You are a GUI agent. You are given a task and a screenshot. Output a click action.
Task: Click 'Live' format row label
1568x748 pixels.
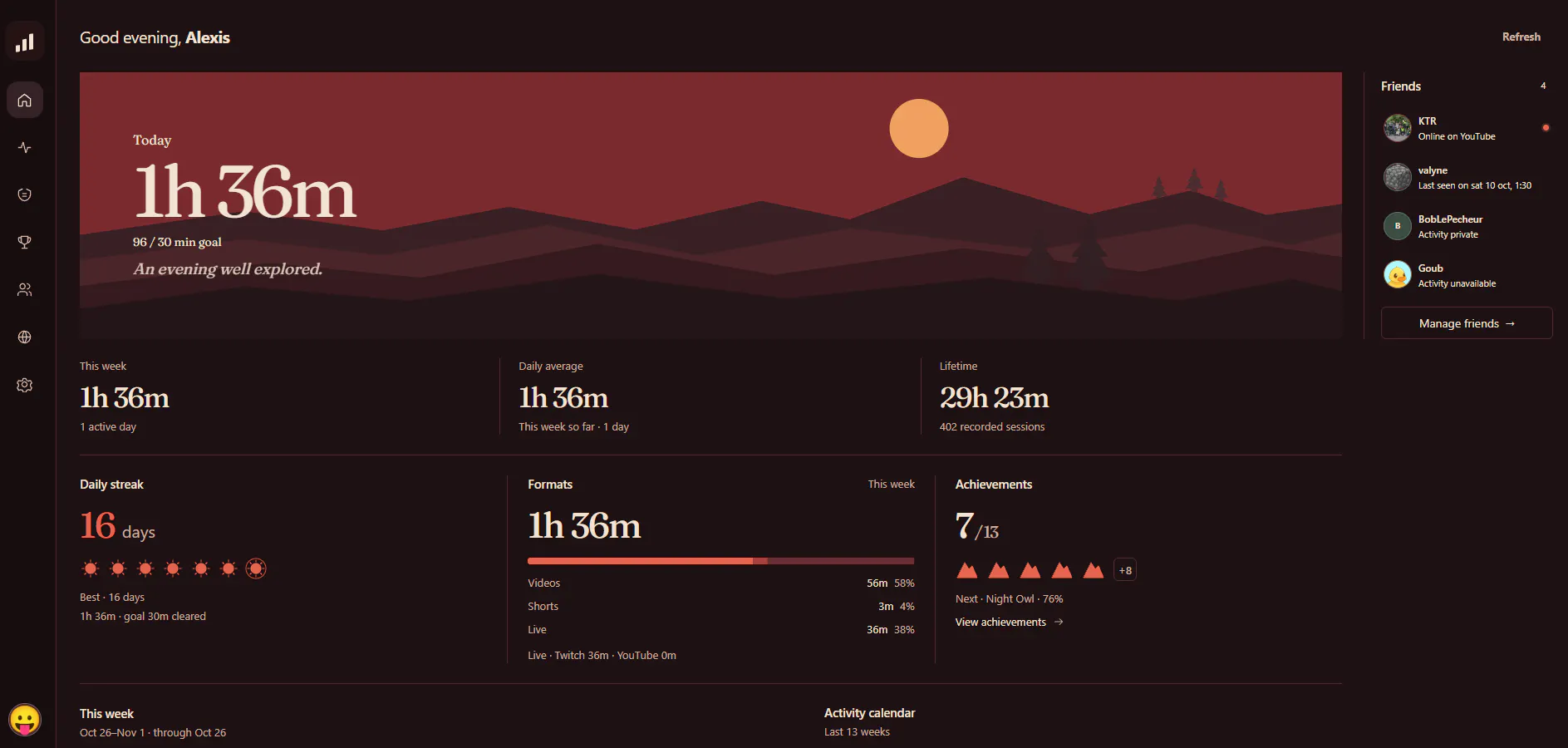[537, 630]
